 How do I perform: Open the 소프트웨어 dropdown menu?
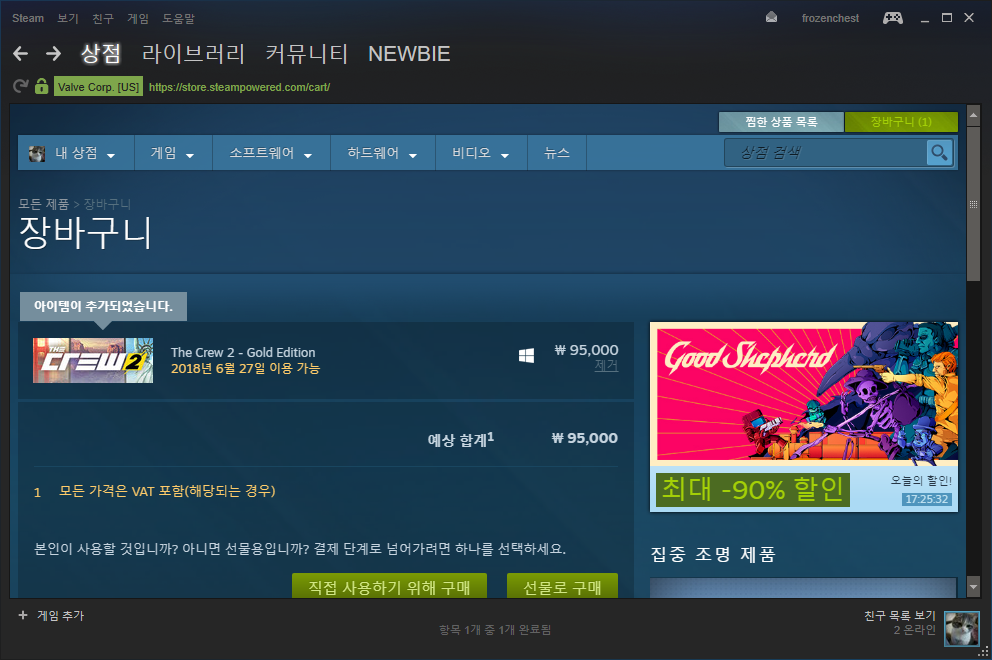271,153
